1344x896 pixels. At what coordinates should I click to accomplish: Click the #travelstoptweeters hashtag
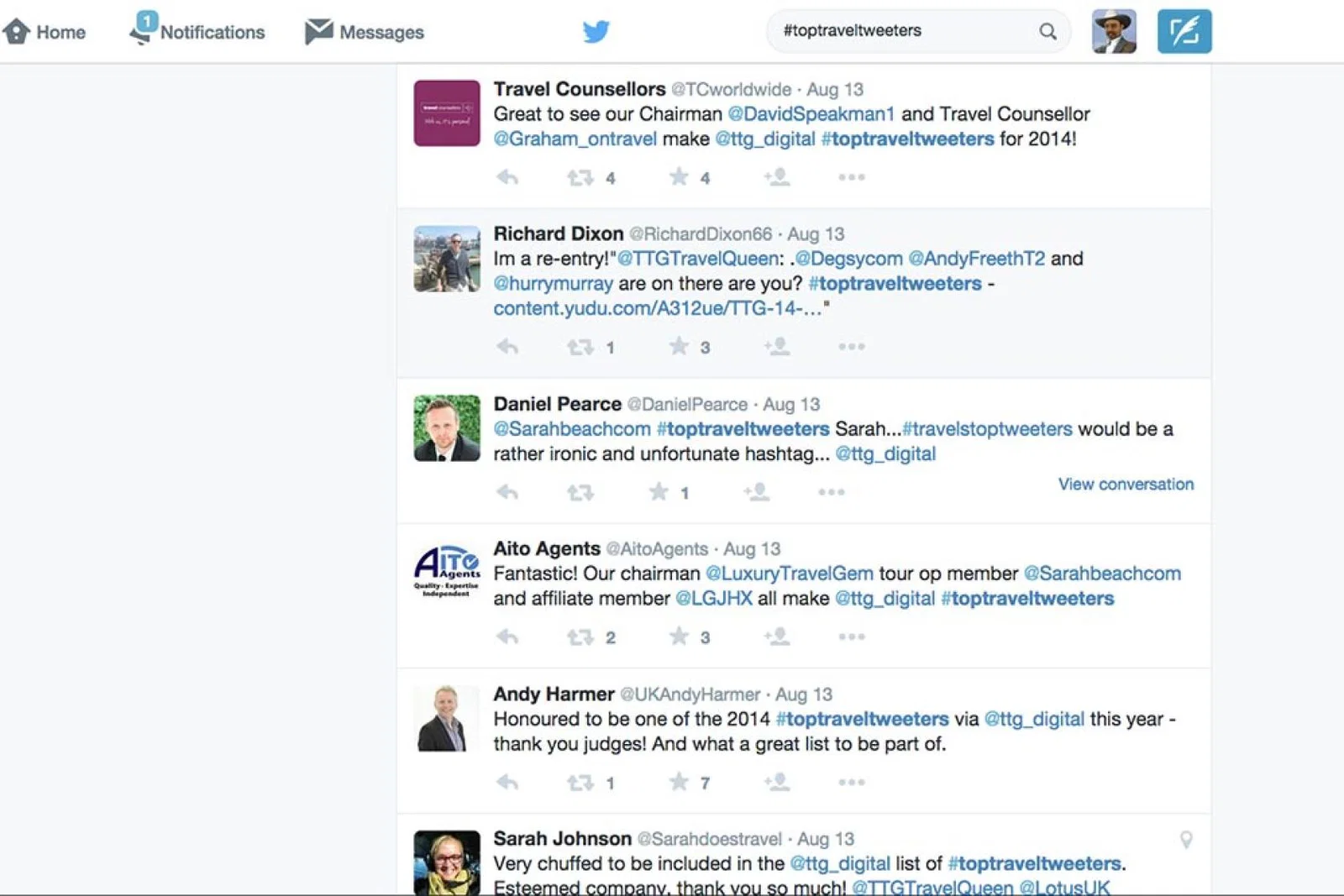(987, 429)
